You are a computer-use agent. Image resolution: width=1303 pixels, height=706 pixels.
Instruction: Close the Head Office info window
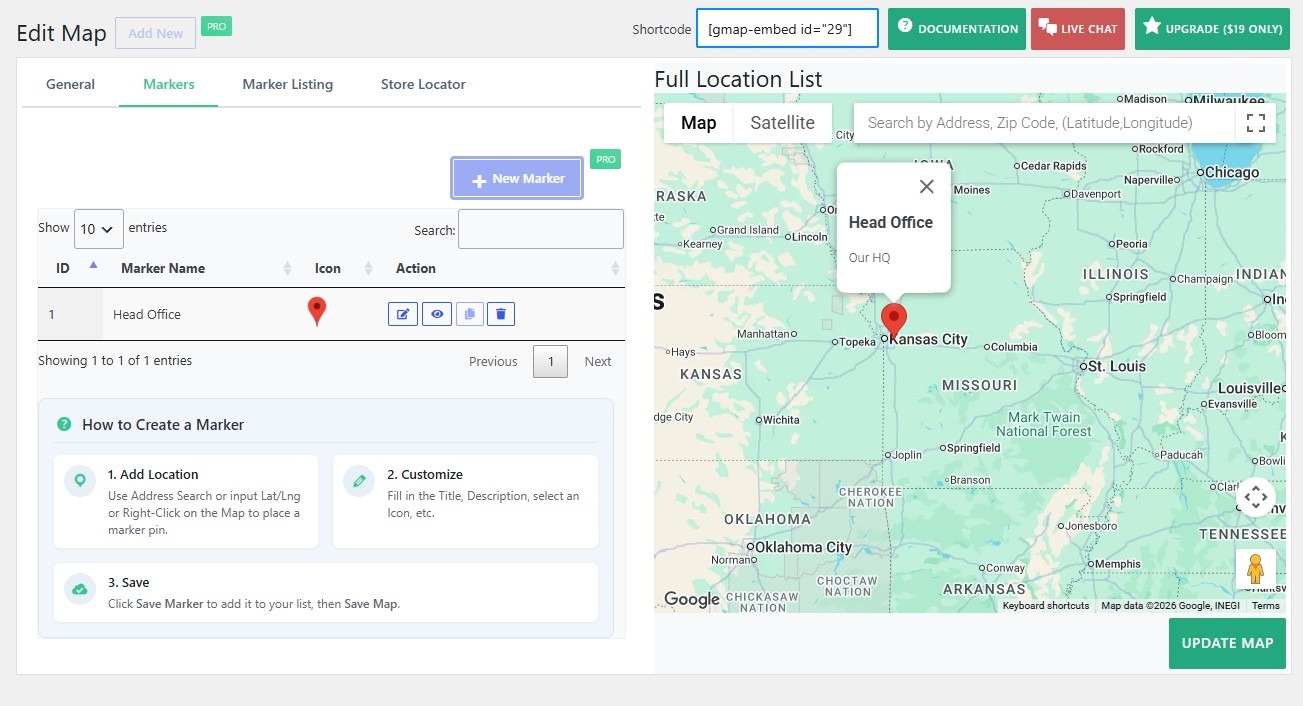point(927,187)
